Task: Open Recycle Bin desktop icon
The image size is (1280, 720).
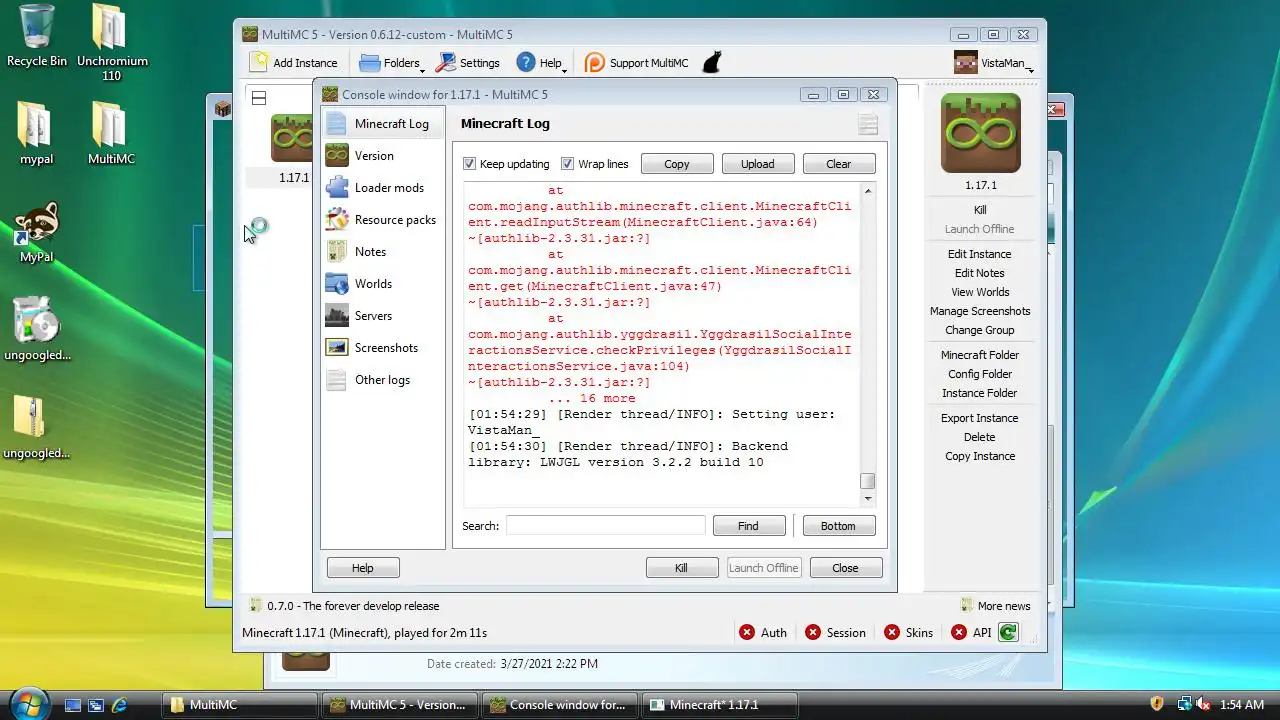Action: pos(37,27)
